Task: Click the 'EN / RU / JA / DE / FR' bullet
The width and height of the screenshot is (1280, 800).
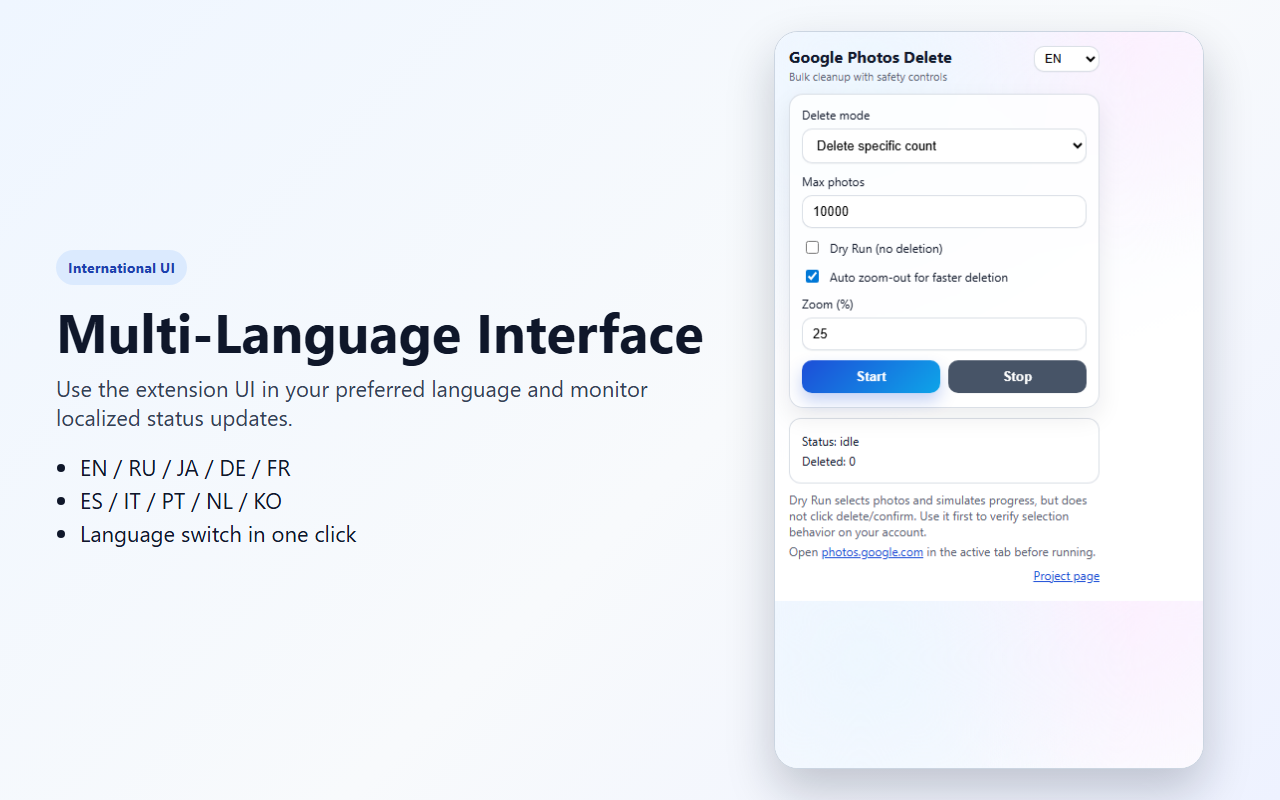Action: click(185, 468)
